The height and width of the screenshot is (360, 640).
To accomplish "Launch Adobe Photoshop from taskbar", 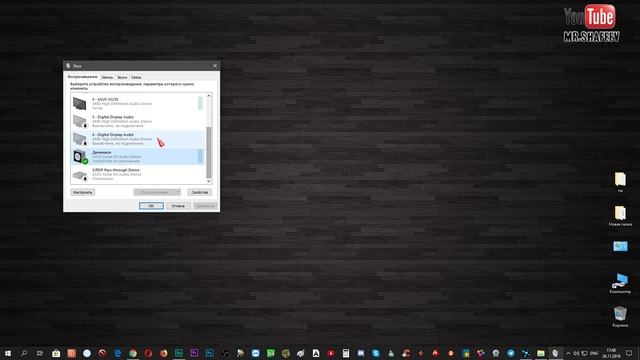I will [x=209, y=353].
